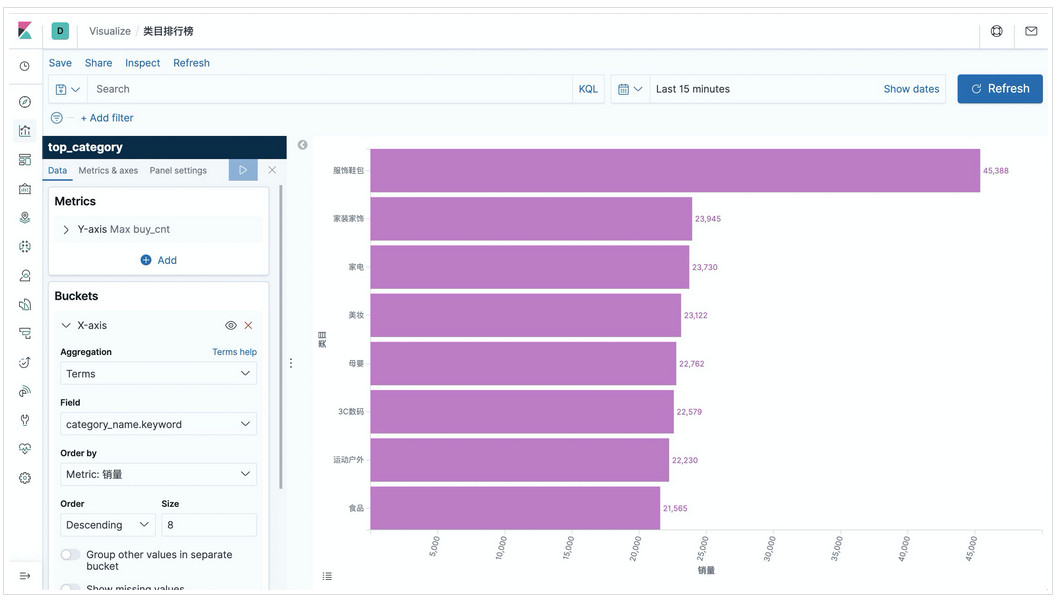Toggle X-axis bucket visibility eye icon
Image resolution: width=1057 pixels, height=605 pixels.
(231, 326)
